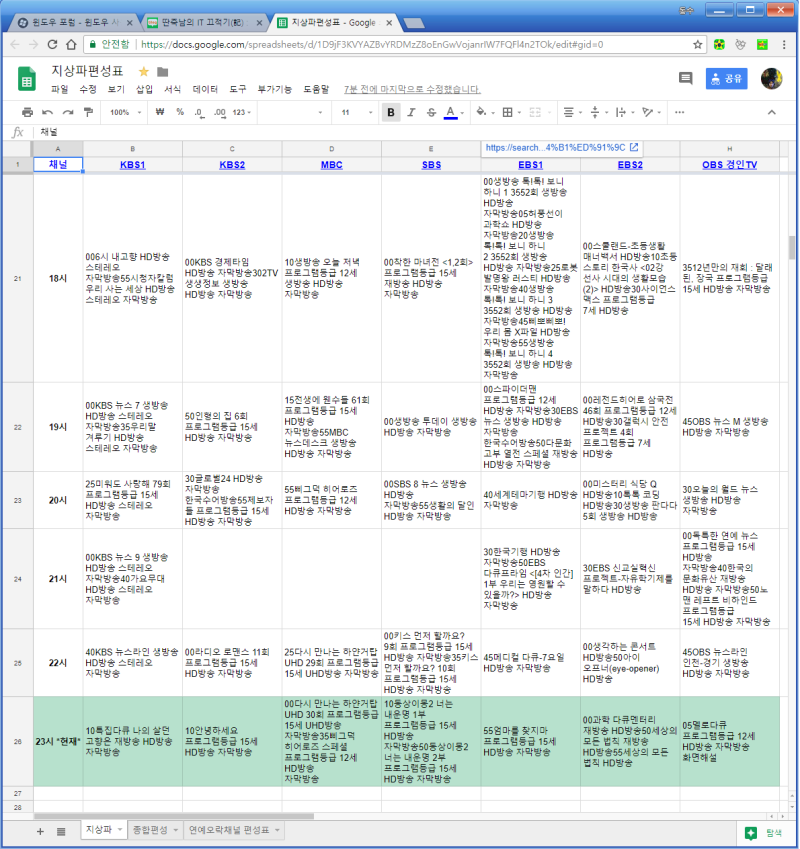
Task: Open the move-to-folder icon beside the title
Action: click(x=162, y=71)
